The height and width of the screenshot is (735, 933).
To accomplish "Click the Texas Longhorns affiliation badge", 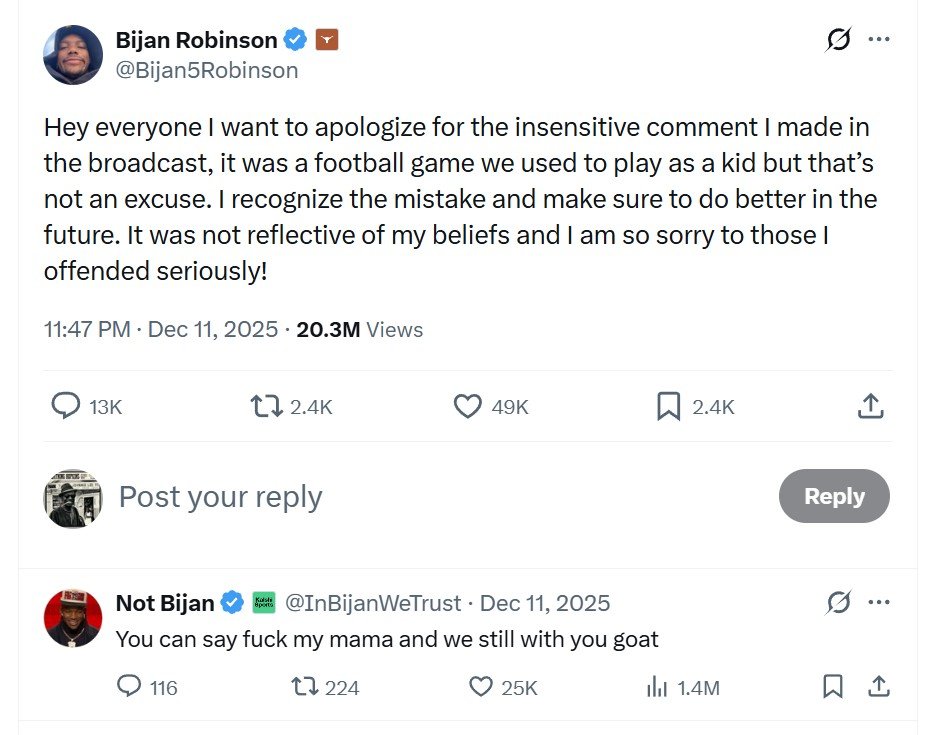I will tap(327, 40).
